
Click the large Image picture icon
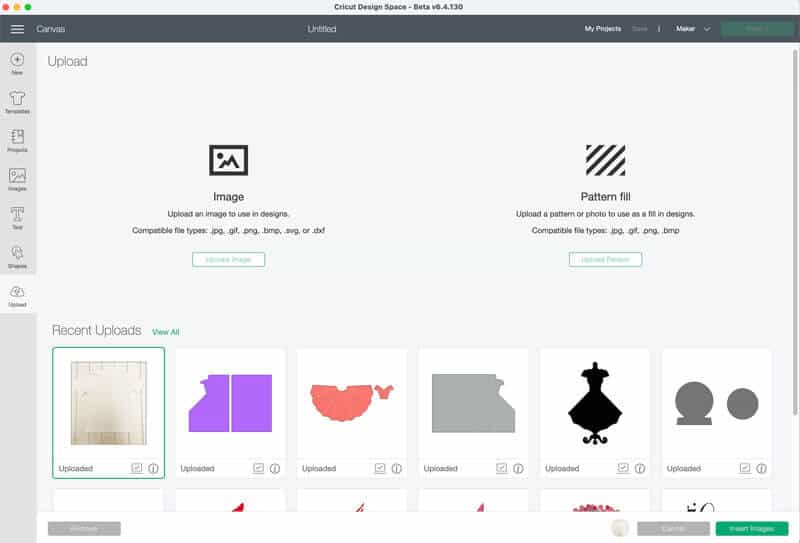[x=229, y=160]
